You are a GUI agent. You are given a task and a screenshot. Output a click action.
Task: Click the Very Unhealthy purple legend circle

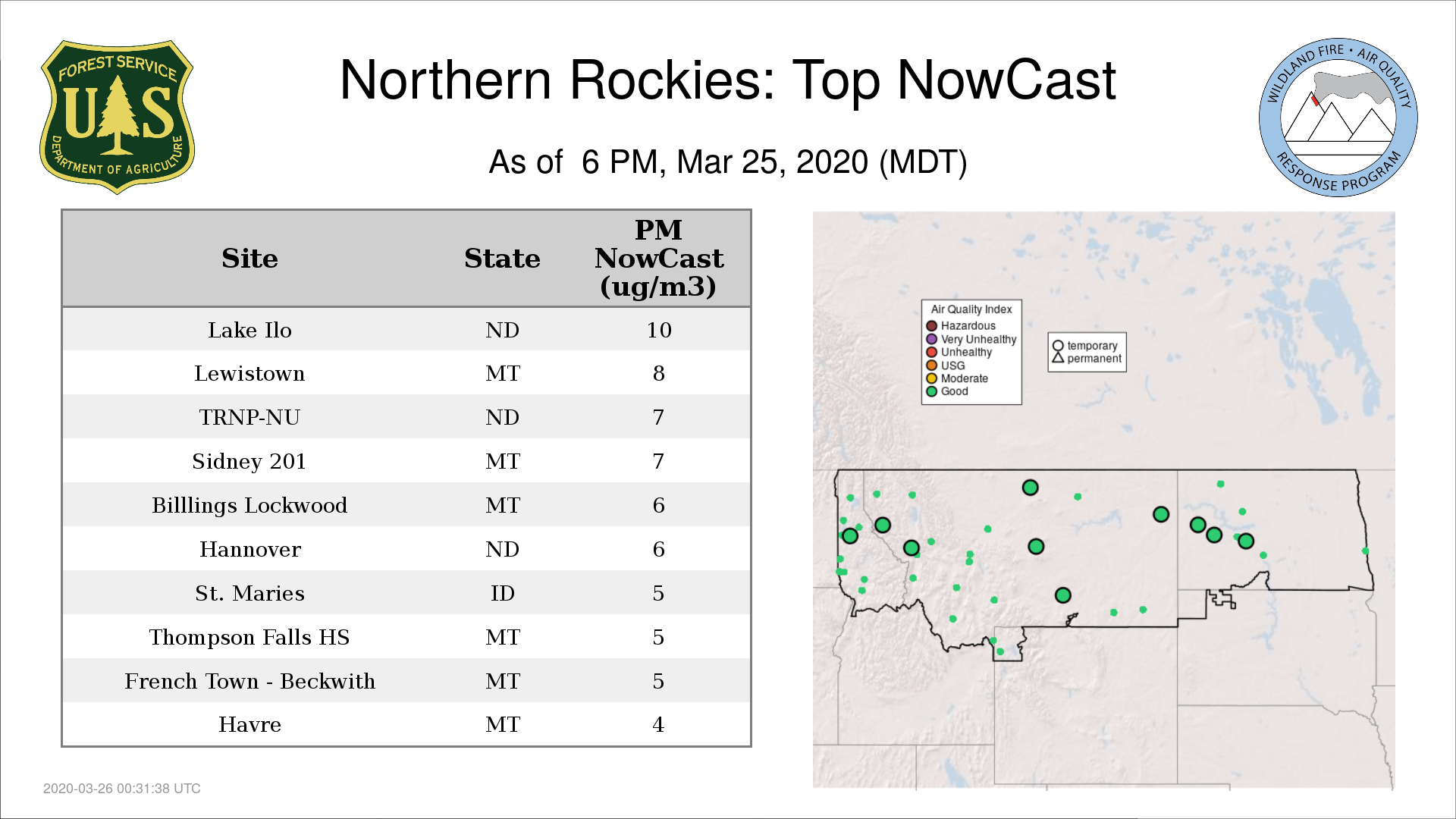931,339
